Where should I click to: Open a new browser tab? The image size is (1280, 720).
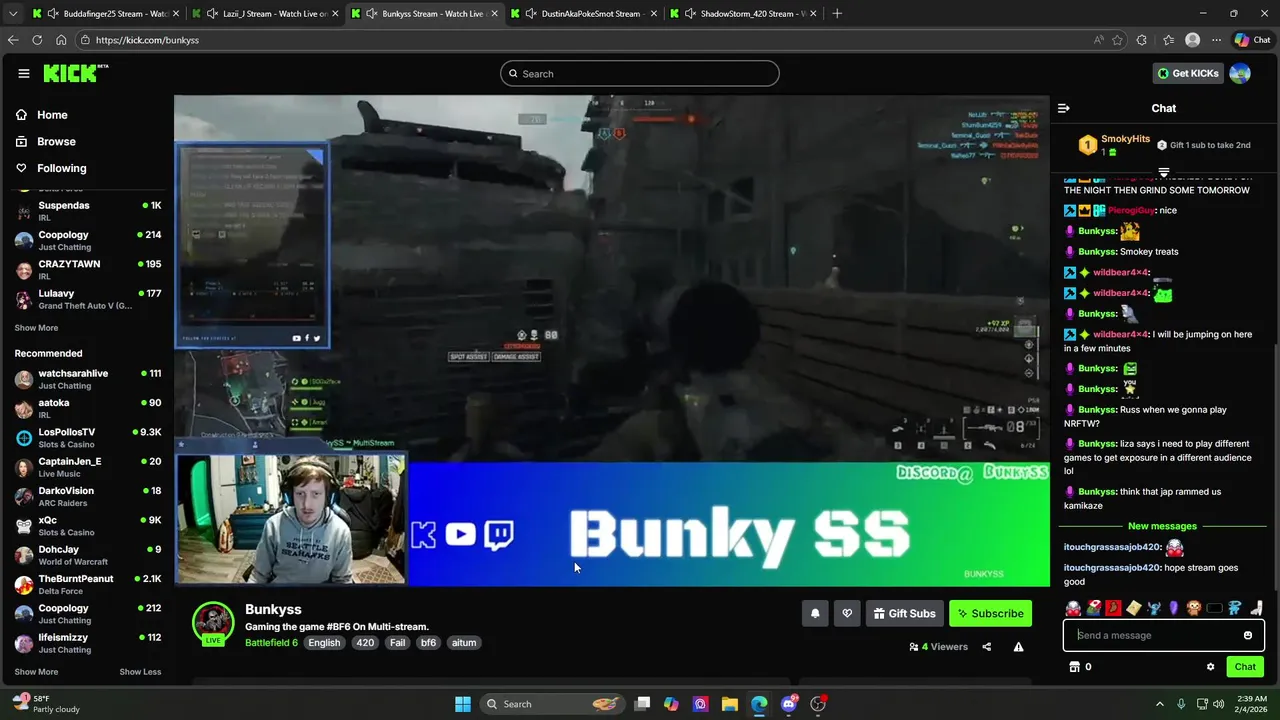[x=837, y=14]
